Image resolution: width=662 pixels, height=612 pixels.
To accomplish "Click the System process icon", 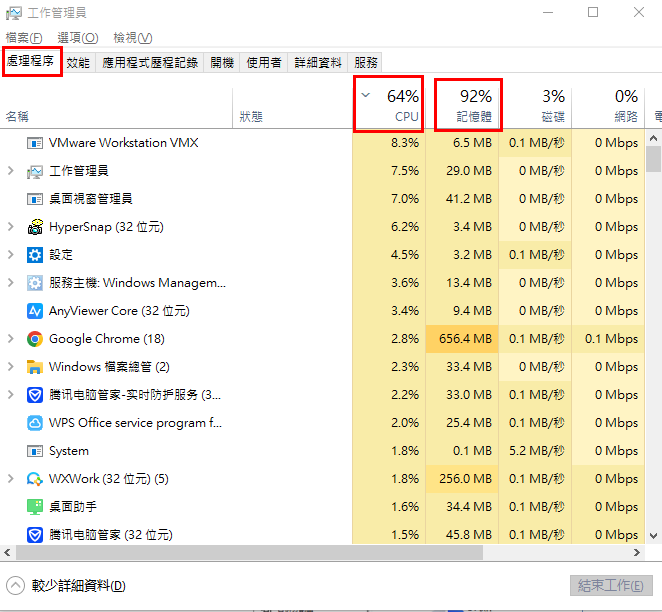I will (35, 451).
